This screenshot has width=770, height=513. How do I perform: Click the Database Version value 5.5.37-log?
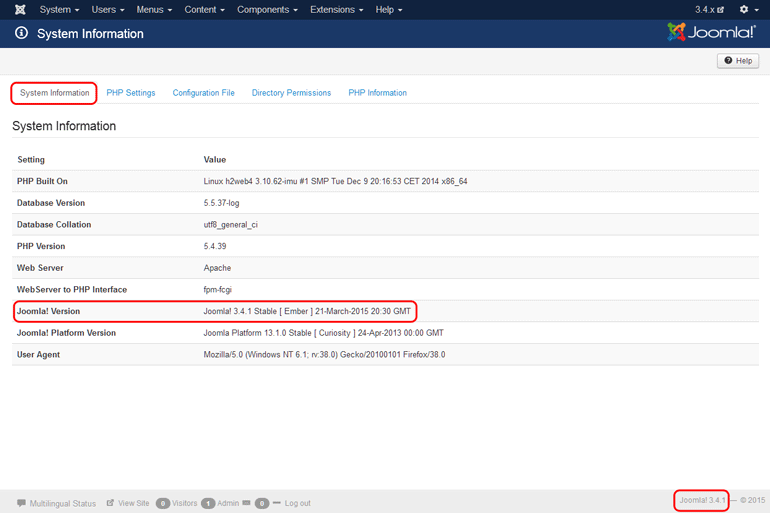coord(221,203)
